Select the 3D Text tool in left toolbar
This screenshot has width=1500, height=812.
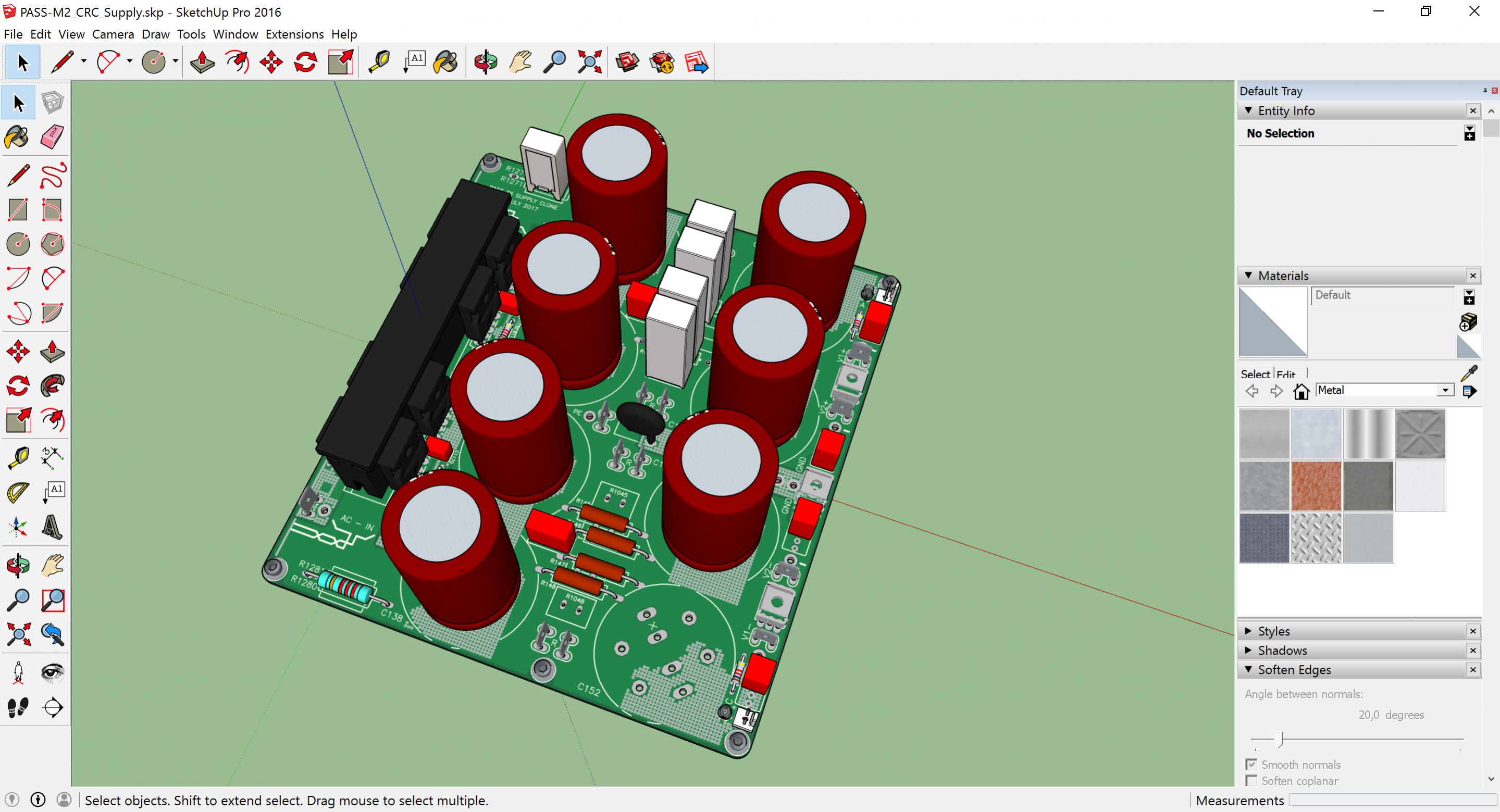coord(53,527)
